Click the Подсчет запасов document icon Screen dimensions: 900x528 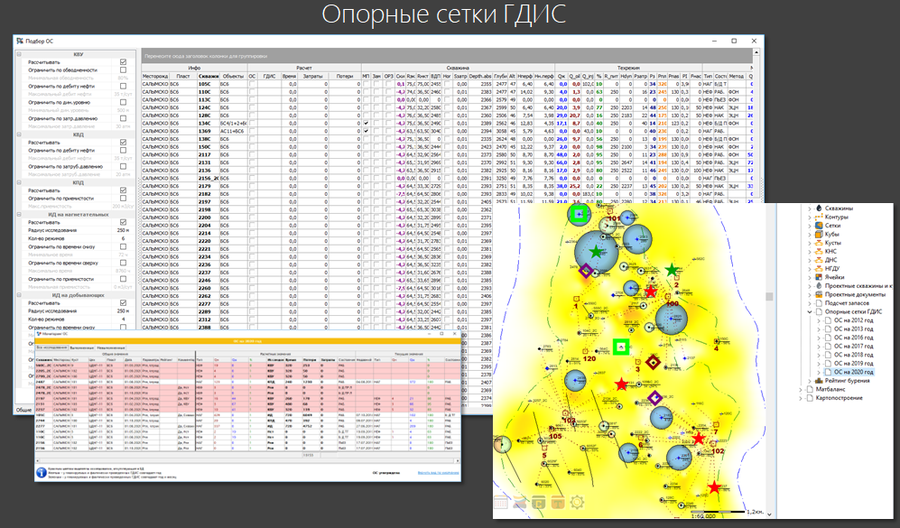[818, 303]
